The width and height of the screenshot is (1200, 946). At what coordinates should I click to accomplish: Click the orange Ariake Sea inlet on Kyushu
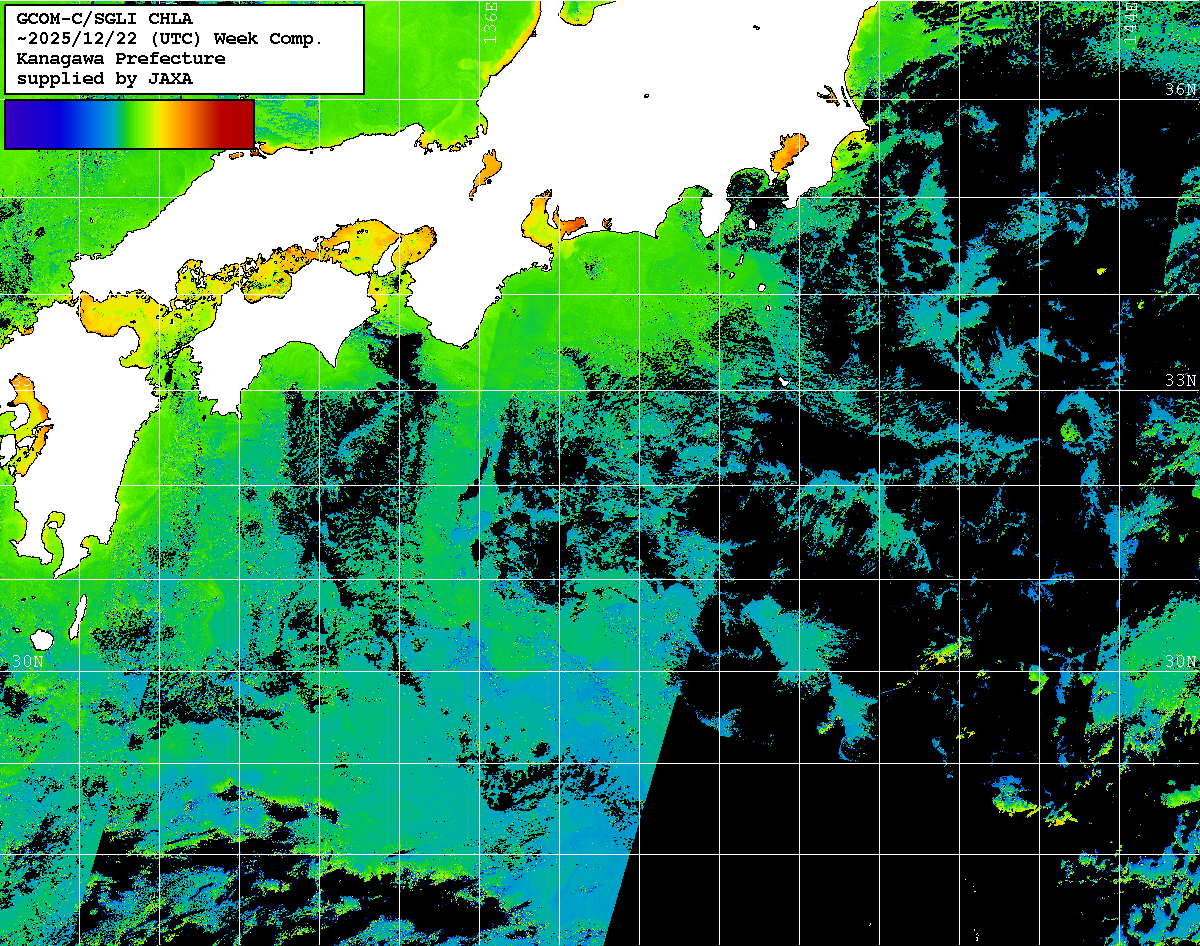click(x=29, y=412)
